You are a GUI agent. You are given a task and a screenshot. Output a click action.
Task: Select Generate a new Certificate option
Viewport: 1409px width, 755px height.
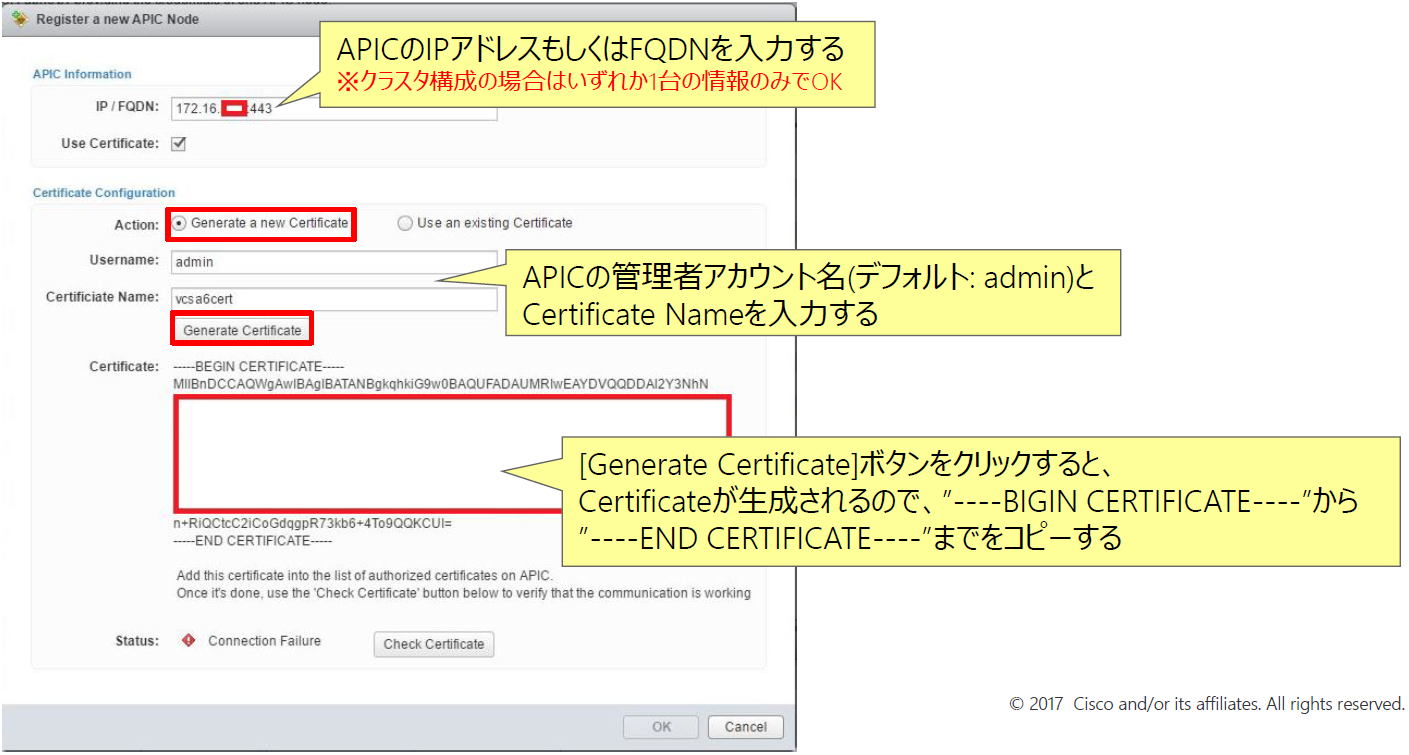click(x=180, y=223)
